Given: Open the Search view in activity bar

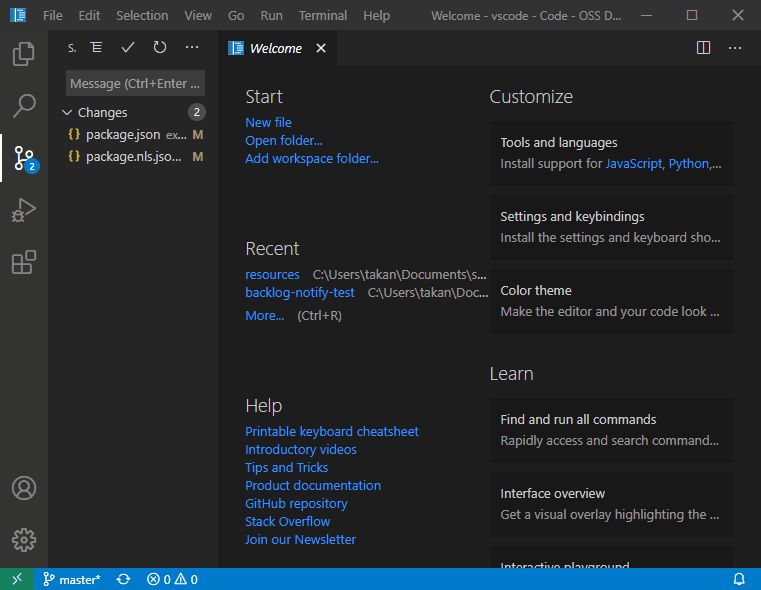Looking at the screenshot, I should coord(24,106).
